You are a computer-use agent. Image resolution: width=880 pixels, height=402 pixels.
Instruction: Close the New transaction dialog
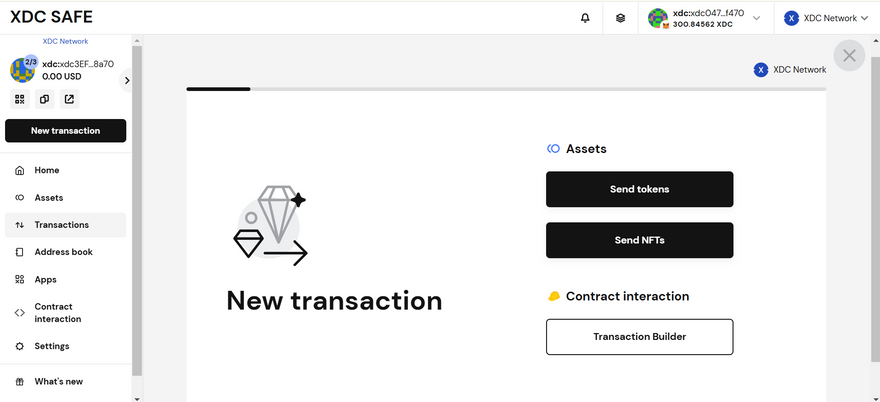(849, 56)
